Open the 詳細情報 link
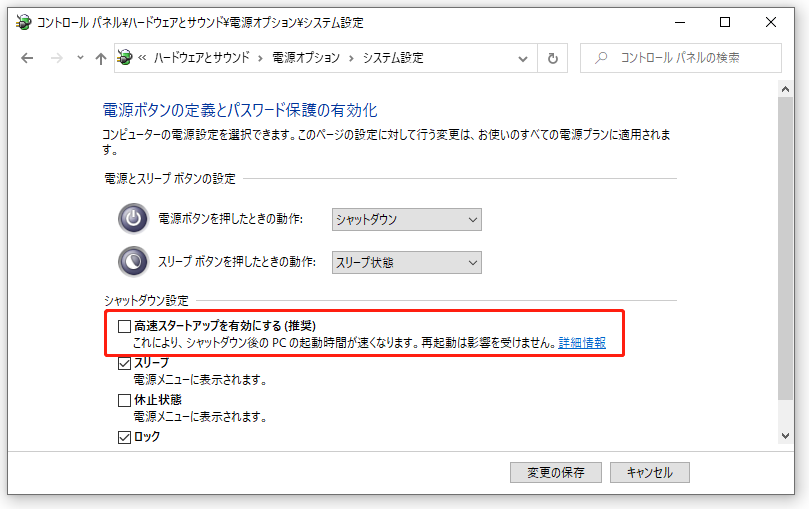 click(582, 343)
